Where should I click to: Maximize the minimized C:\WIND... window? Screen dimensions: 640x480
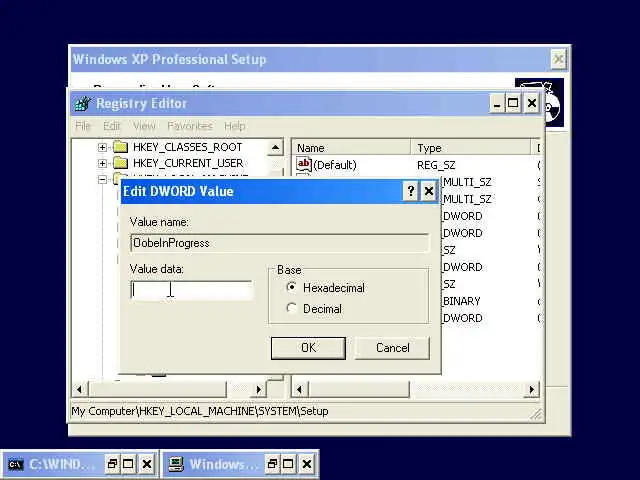[128, 464]
